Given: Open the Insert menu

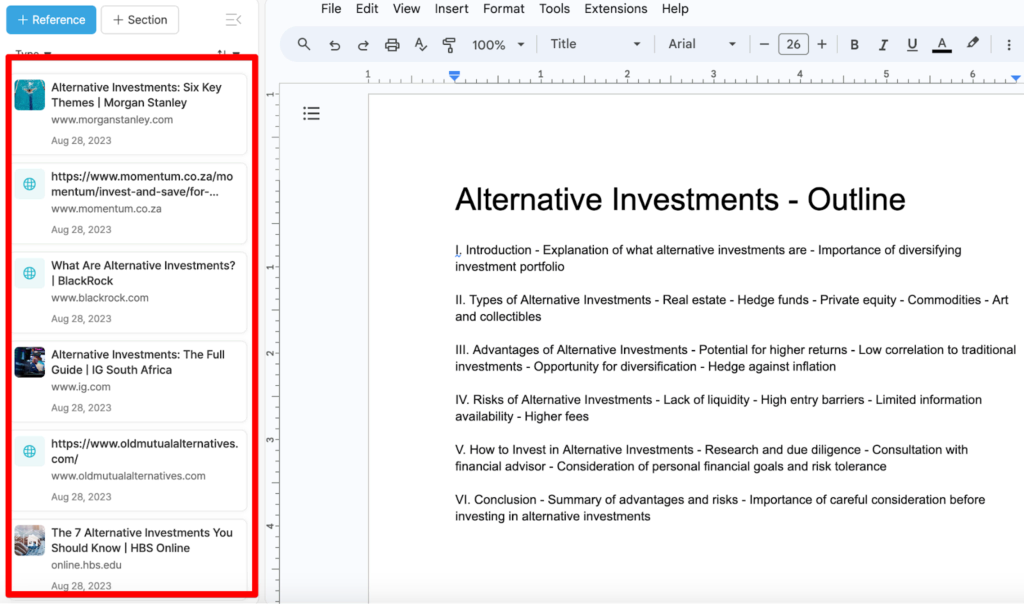Looking at the screenshot, I should point(452,9).
